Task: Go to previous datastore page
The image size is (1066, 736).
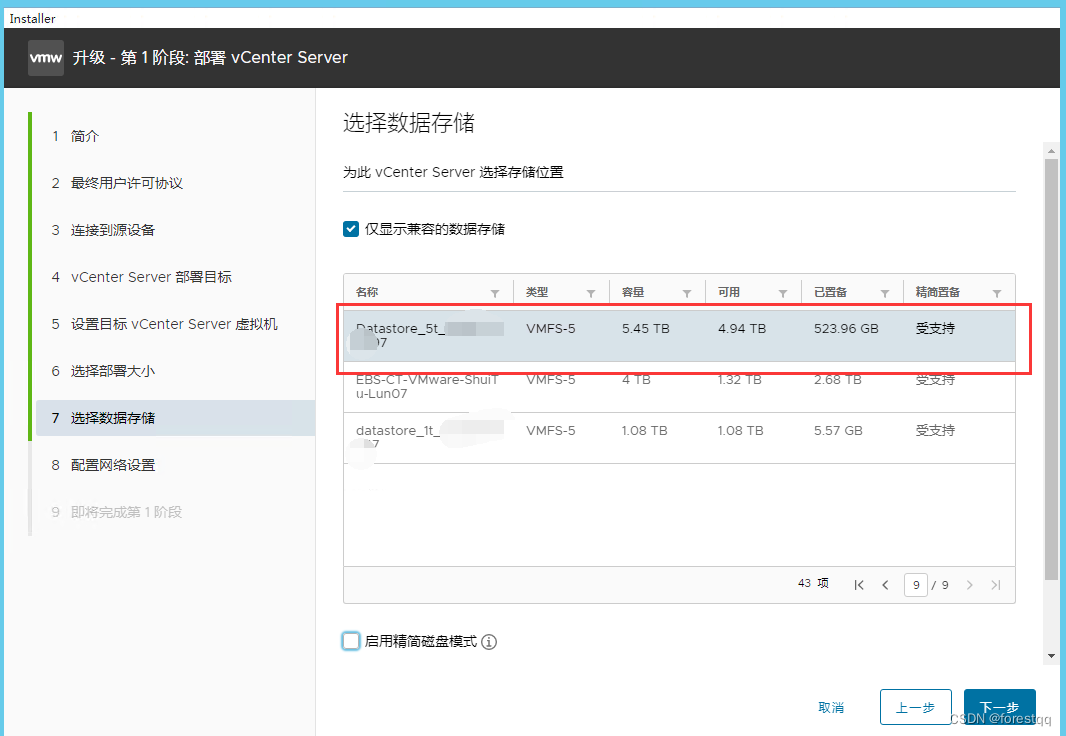Action: click(885, 585)
